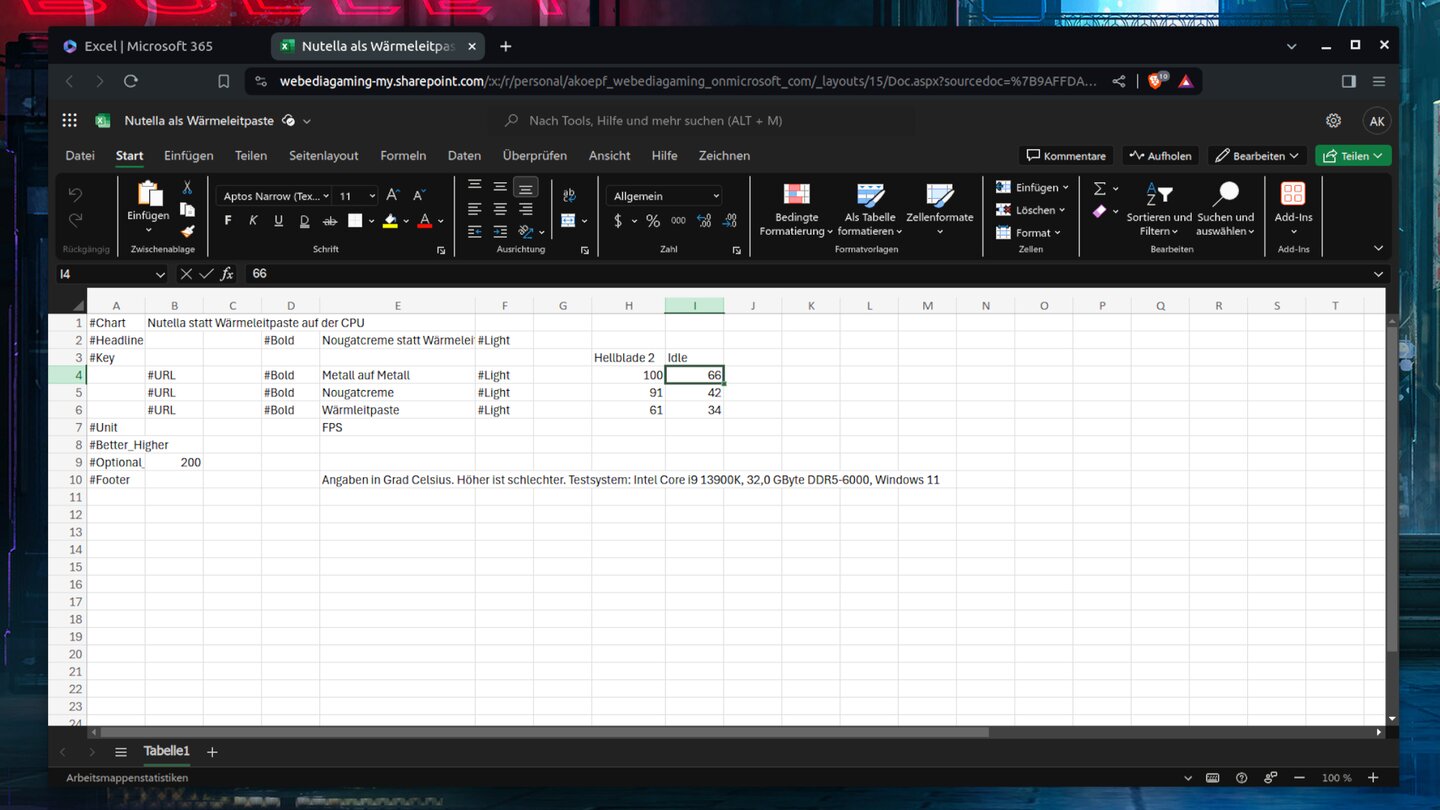The height and width of the screenshot is (810, 1440).
Task: Toggle italic (K) formatting
Action: pos(253,221)
